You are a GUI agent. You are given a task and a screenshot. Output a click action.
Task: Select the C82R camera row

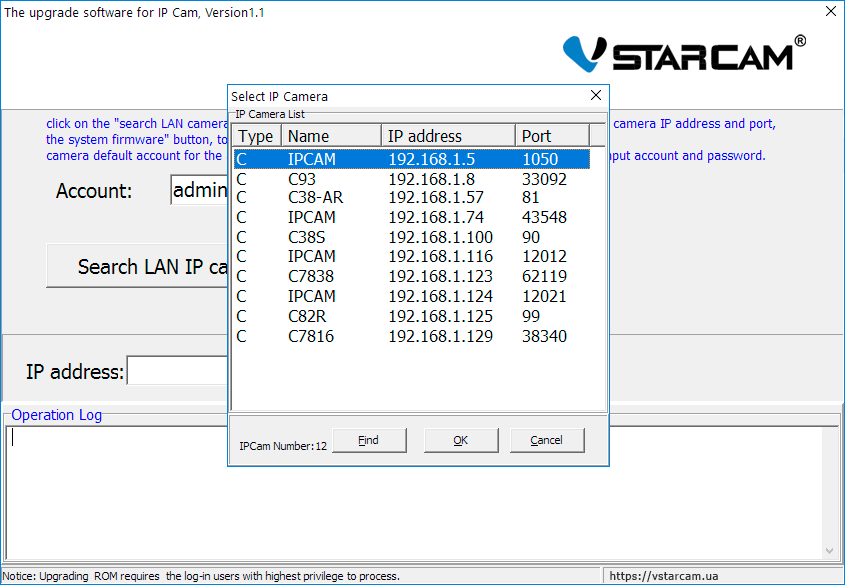coord(412,316)
